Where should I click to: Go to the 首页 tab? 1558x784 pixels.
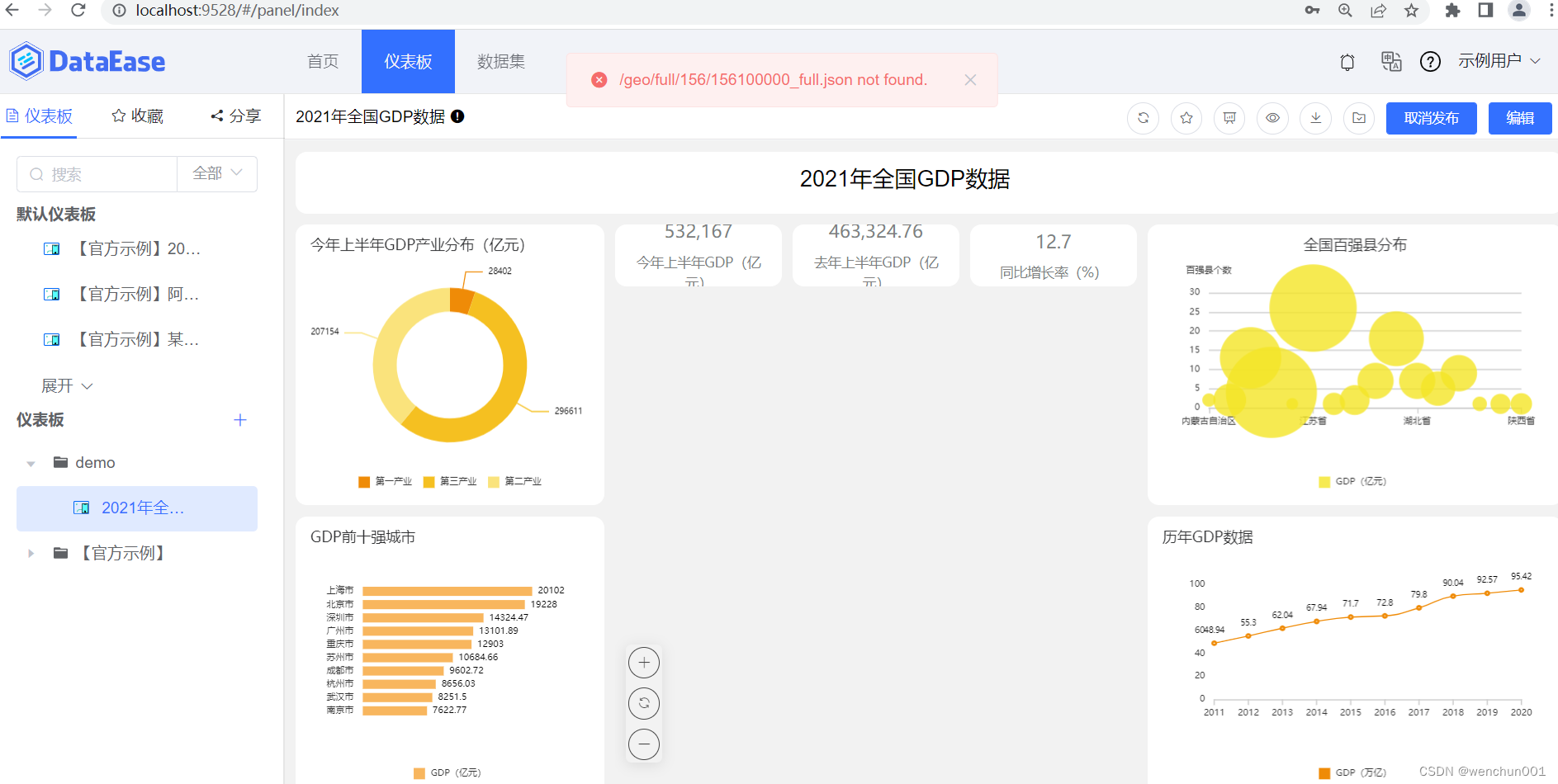[322, 61]
